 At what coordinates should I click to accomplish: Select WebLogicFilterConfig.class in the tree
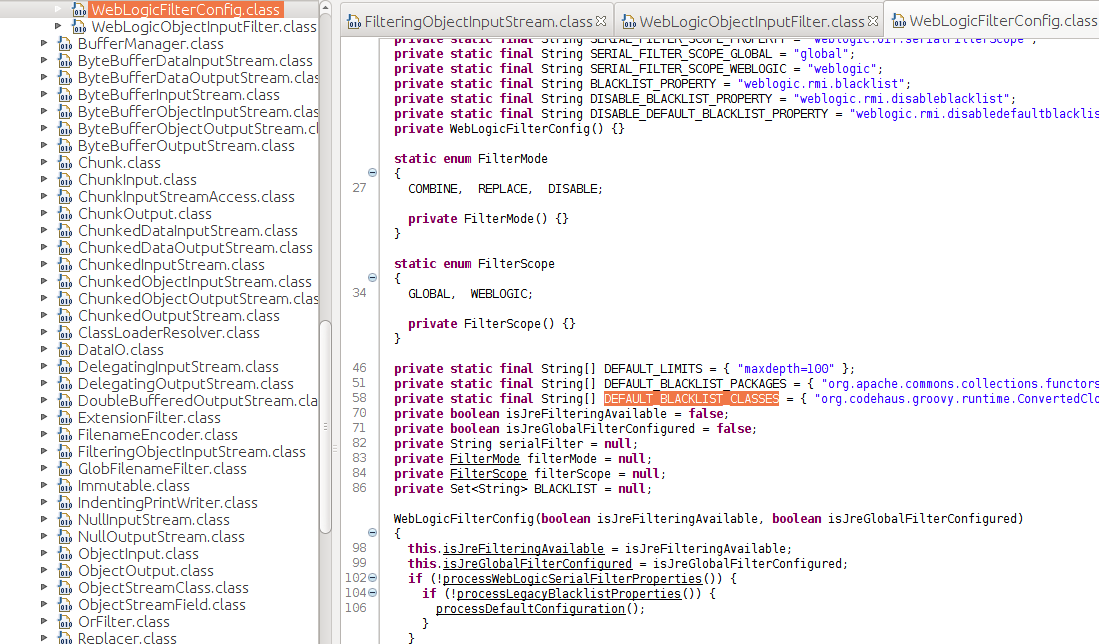(185, 10)
